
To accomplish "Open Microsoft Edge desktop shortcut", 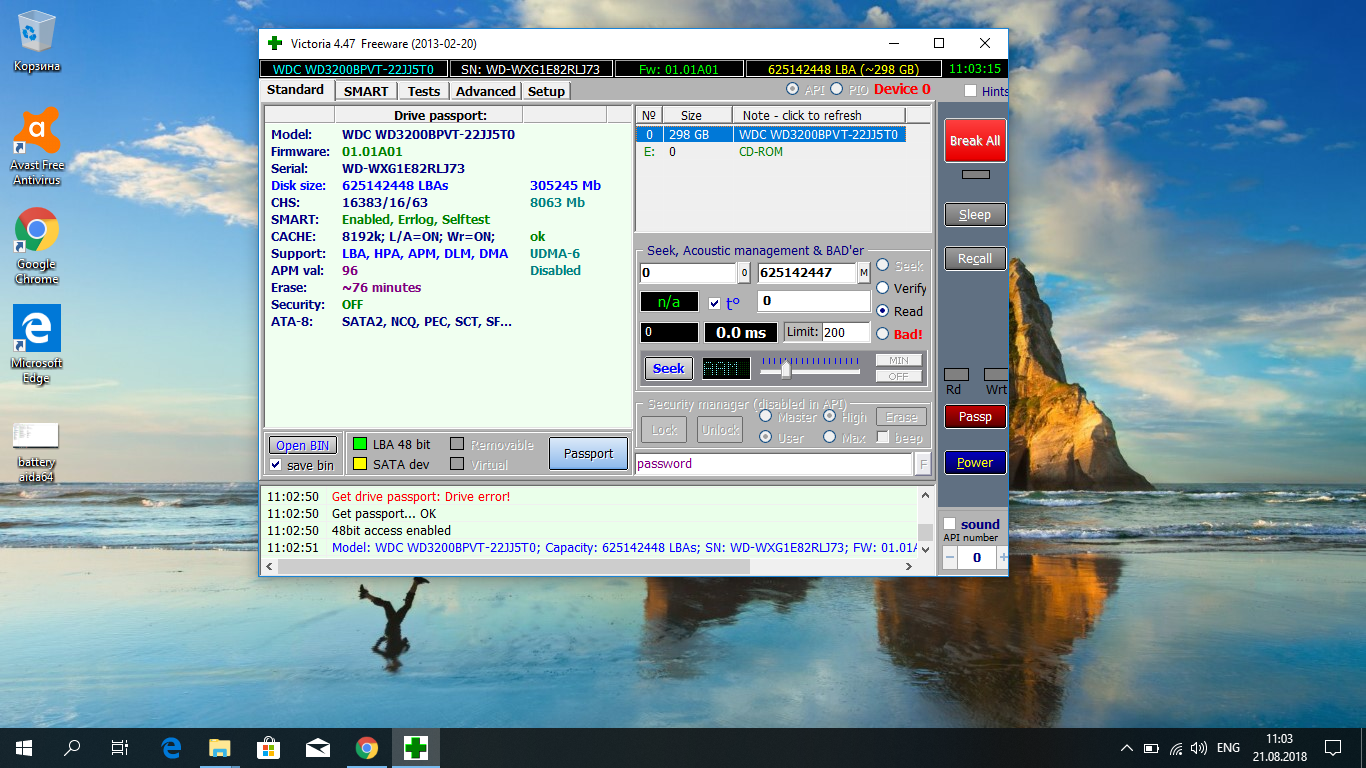I will (x=37, y=345).
